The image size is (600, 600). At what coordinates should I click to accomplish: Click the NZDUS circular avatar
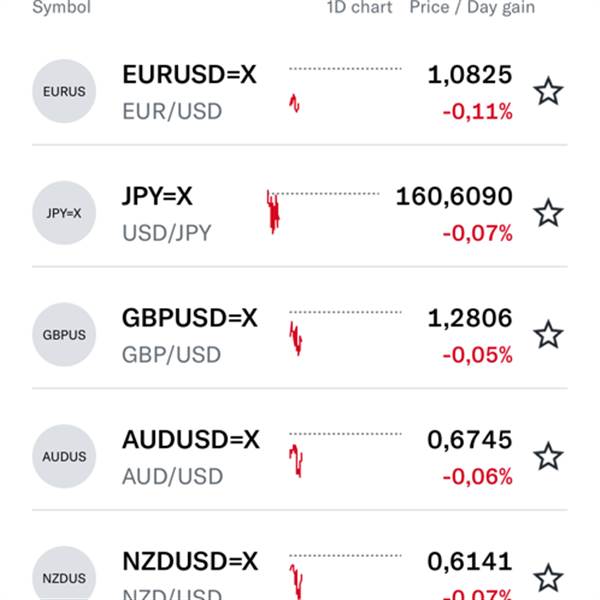coord(65,577)
